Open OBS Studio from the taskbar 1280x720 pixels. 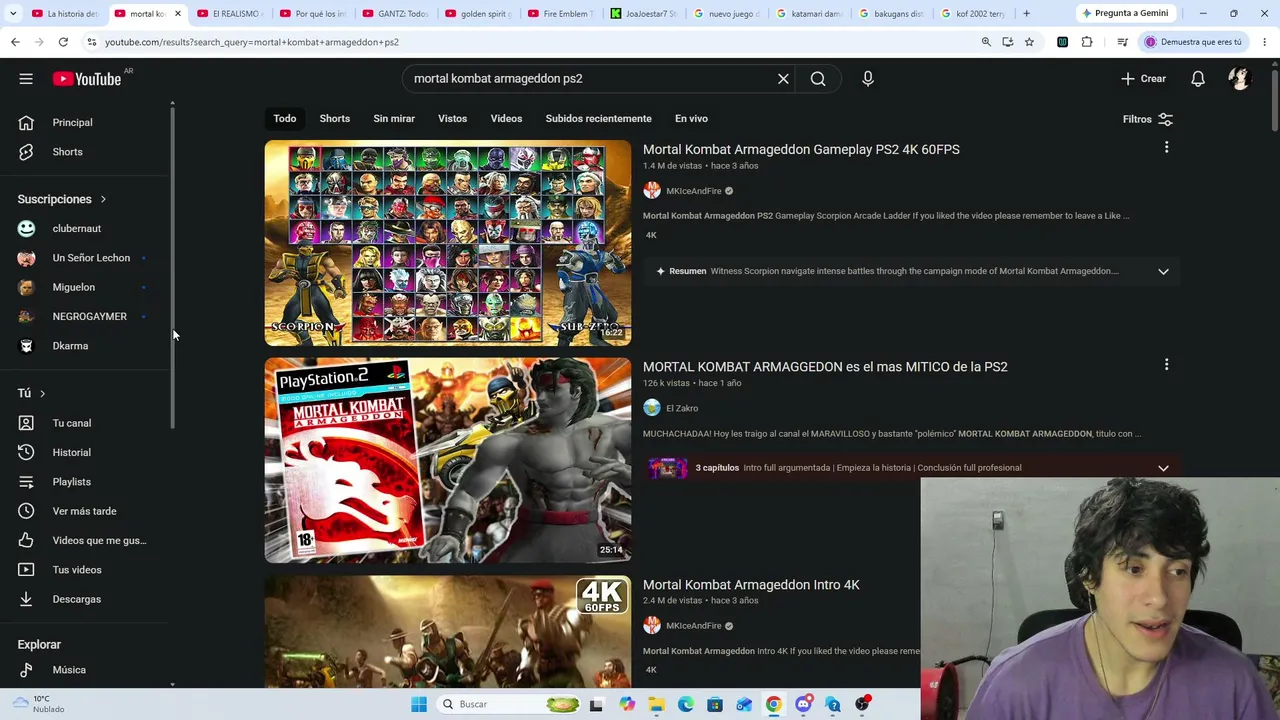pyautogui.click(x=862, y=704)
